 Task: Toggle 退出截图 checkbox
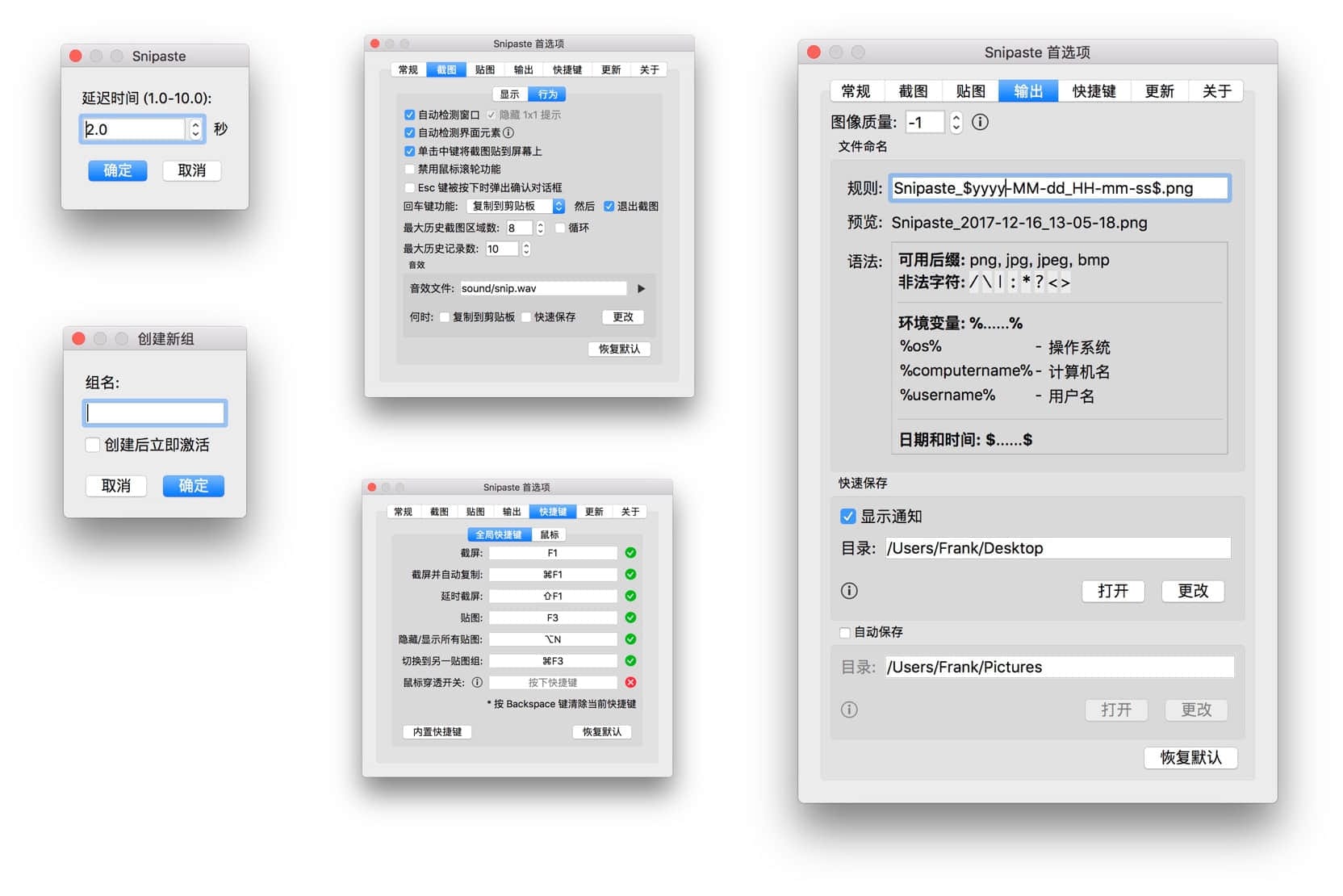coord(609,206)
